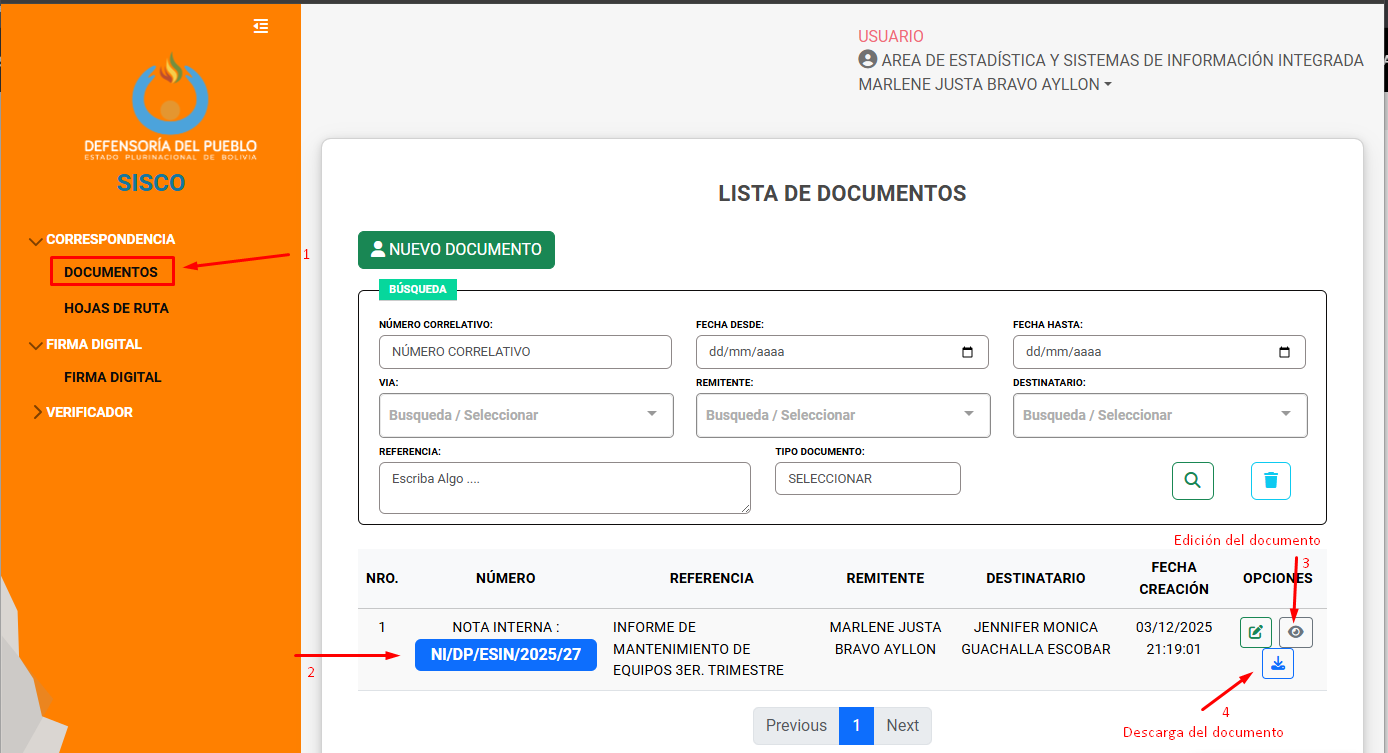Screen dimensions: 1388x753
Task: View the document using the eye icon
Action: pos(1296,632)
